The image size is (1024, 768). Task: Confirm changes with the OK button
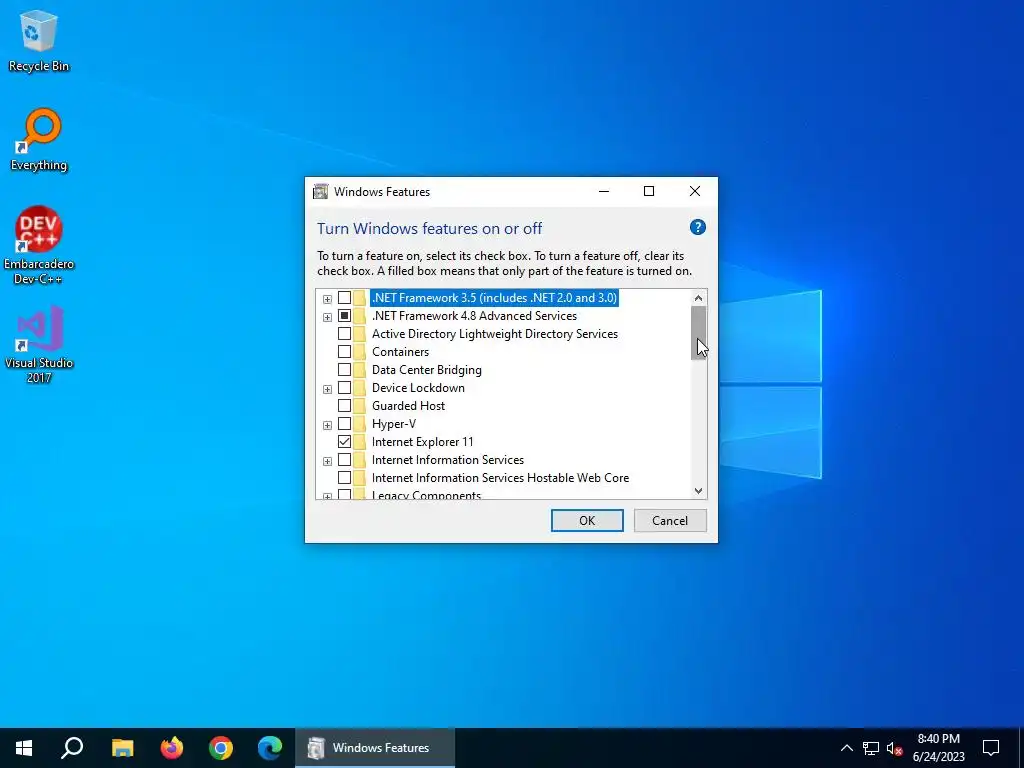coord(586,520)
